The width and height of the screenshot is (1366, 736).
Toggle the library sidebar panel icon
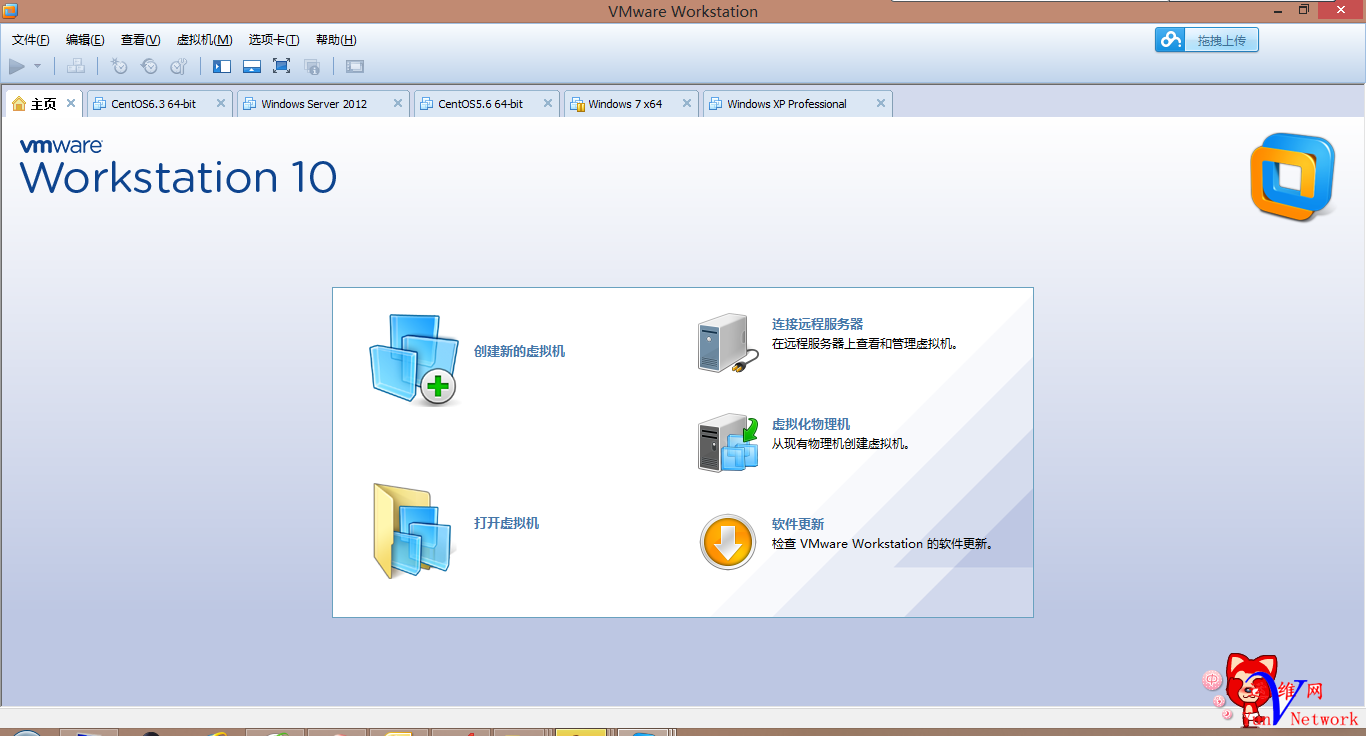click(x=222, y=66)
